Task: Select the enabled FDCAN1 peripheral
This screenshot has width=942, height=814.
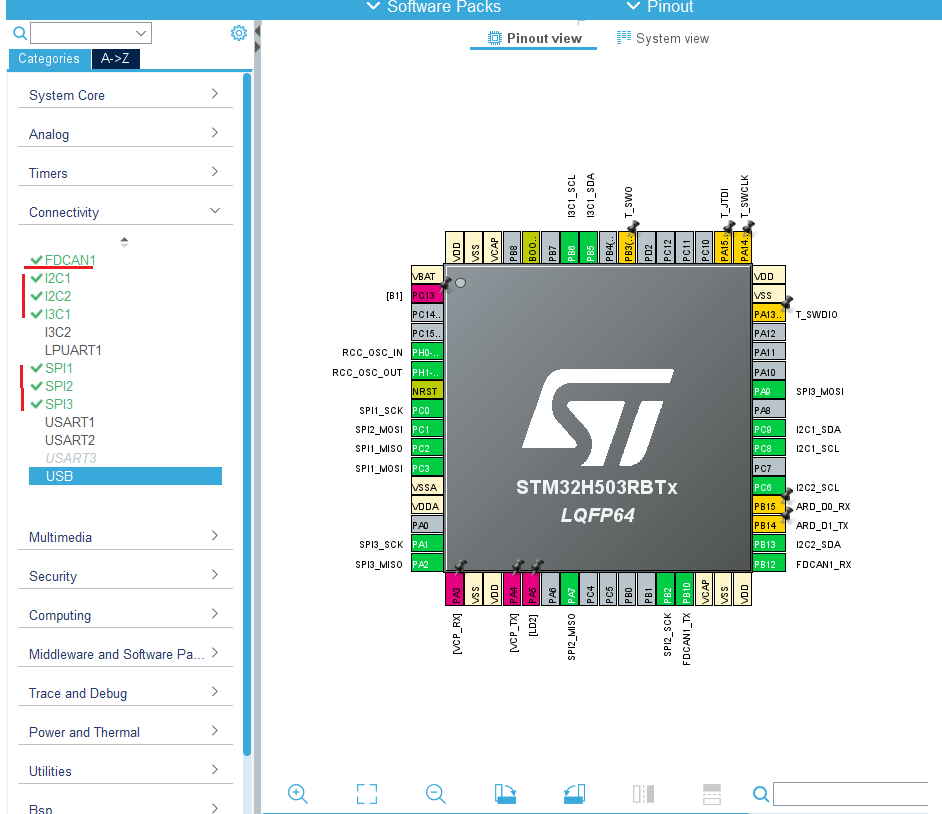Action: coord(63,260)
